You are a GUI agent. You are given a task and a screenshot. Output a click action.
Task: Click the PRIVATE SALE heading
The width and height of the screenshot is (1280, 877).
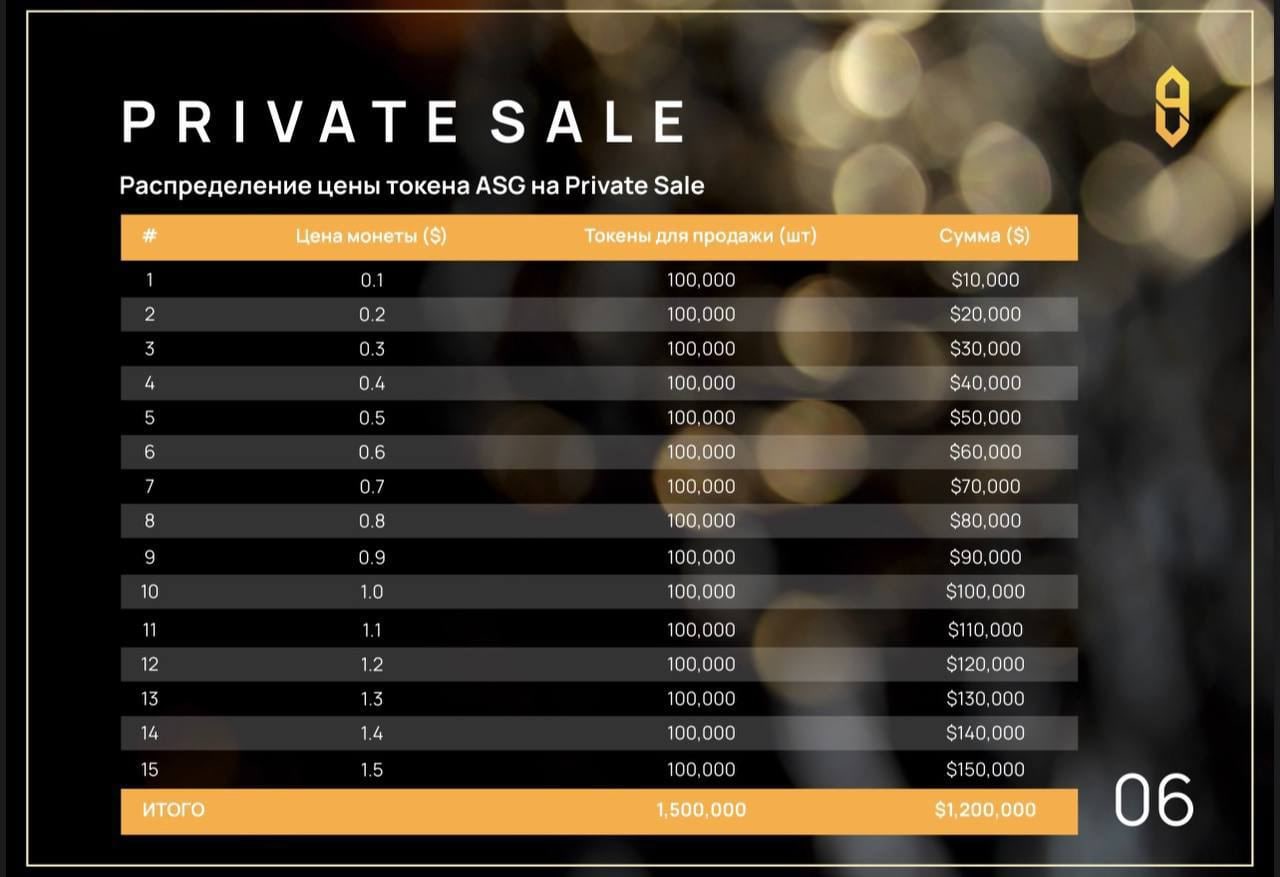404,122
